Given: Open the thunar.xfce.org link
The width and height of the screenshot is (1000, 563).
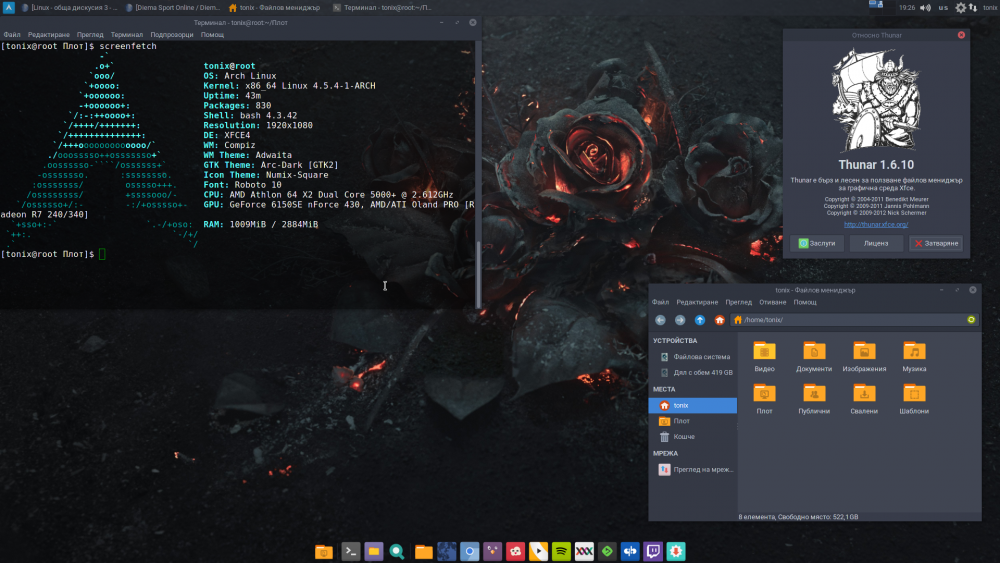Looking at the screenshot, I should [876, 224].
